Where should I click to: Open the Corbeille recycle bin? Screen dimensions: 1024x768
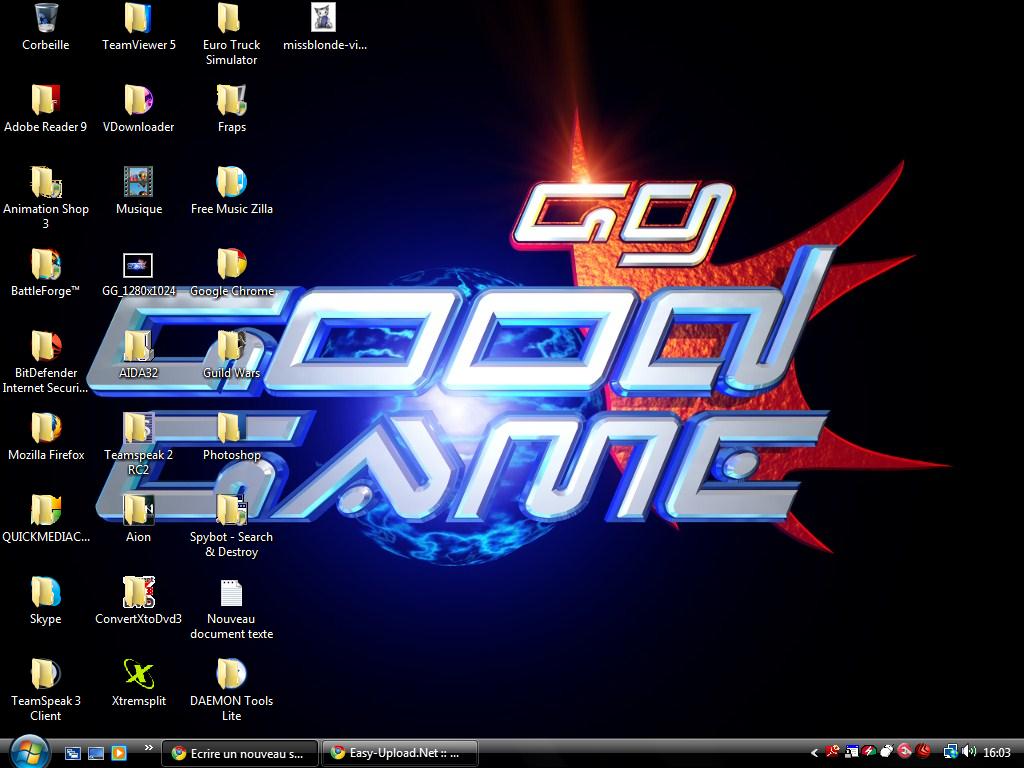click(45, 19)
